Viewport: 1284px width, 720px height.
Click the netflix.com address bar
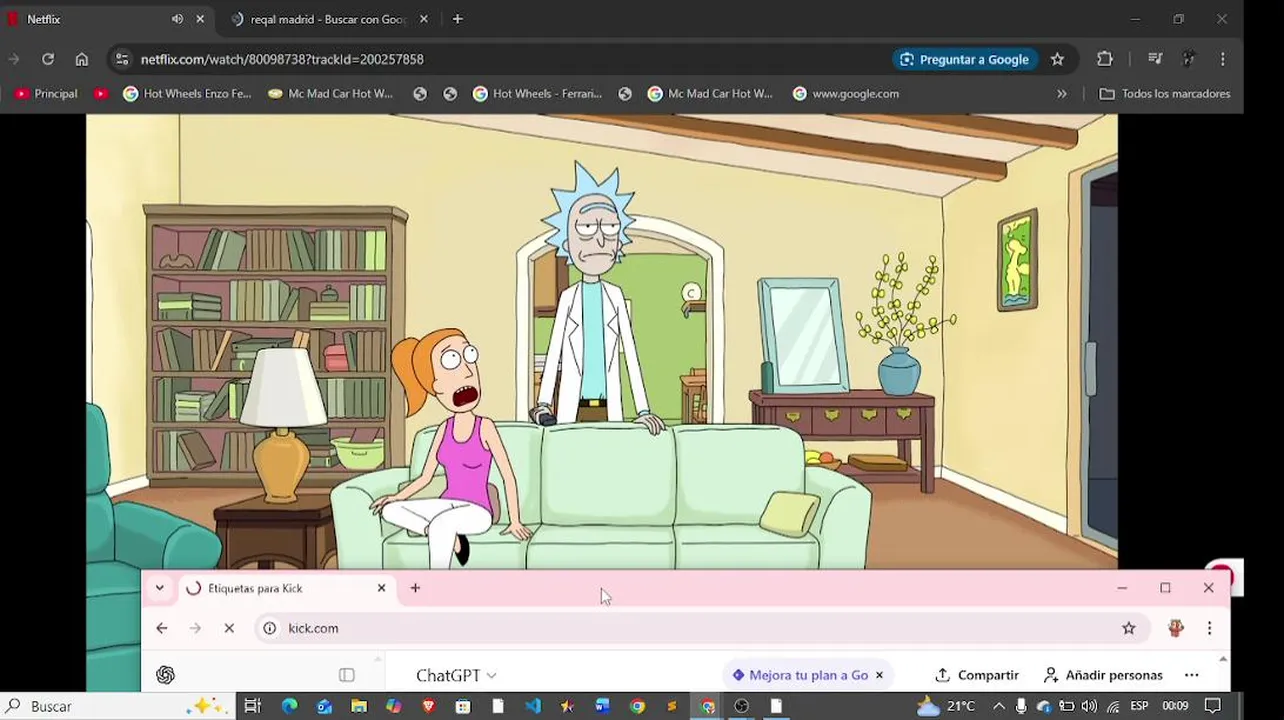click(x=500, y=59)
